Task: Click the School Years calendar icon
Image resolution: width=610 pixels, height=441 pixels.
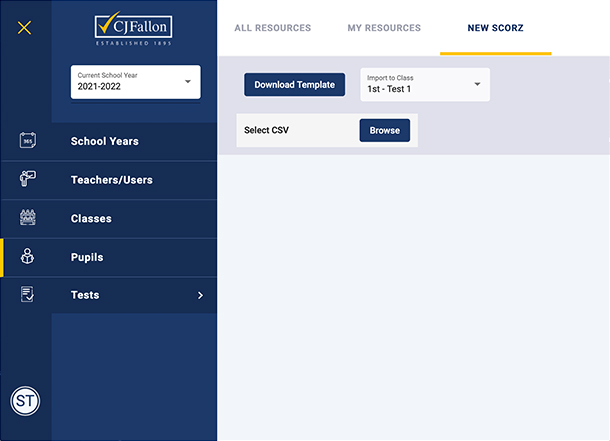Action: click(27, 141)
